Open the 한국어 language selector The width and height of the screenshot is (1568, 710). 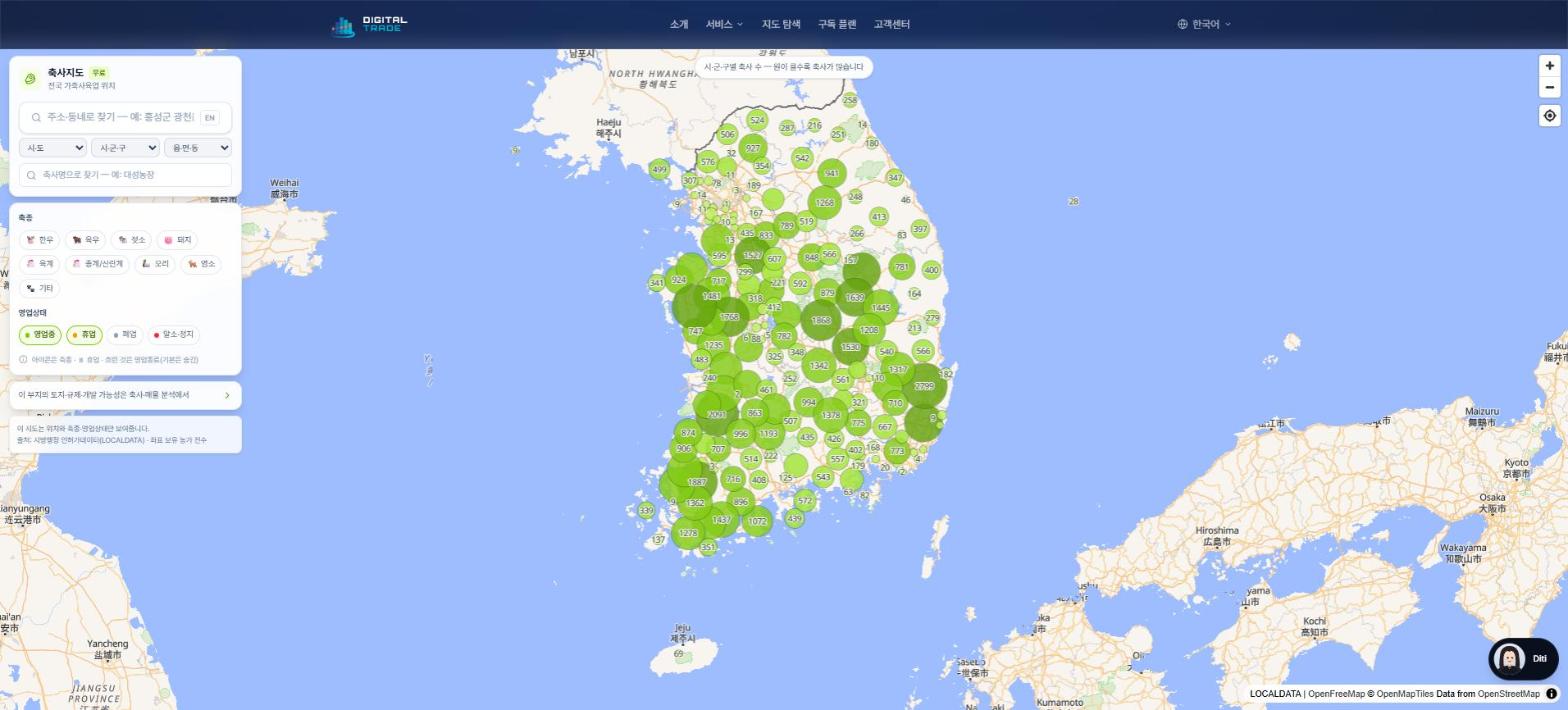coord(1205,24)
